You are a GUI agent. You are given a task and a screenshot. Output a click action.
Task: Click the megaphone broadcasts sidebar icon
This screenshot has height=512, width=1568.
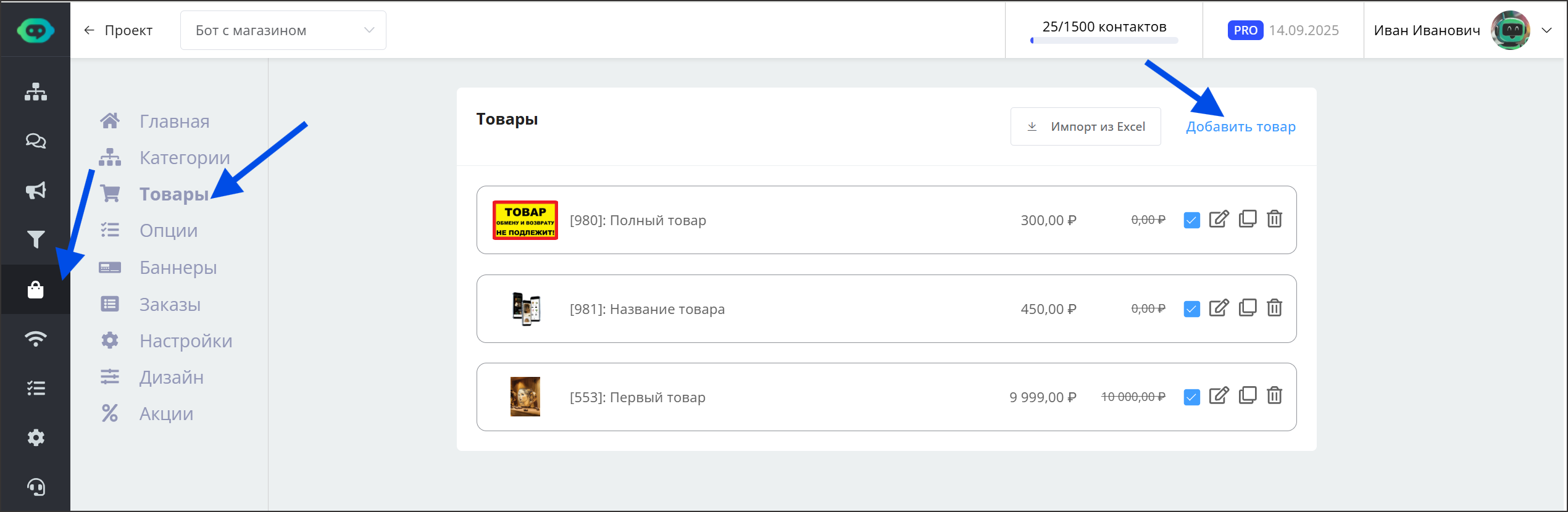(x=36, y=190)
